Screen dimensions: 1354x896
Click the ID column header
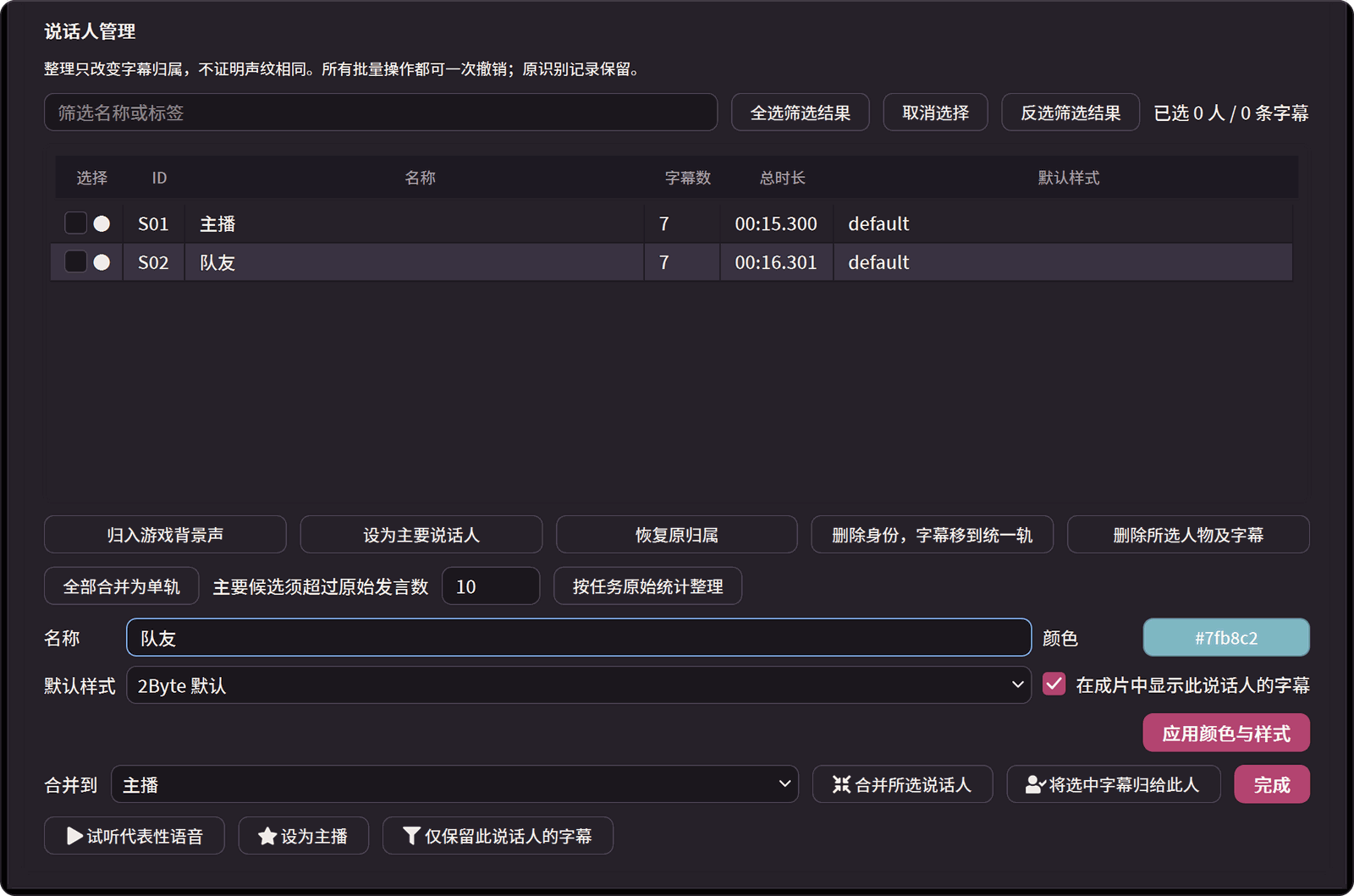pyautogui.click(x=159, y=178)
